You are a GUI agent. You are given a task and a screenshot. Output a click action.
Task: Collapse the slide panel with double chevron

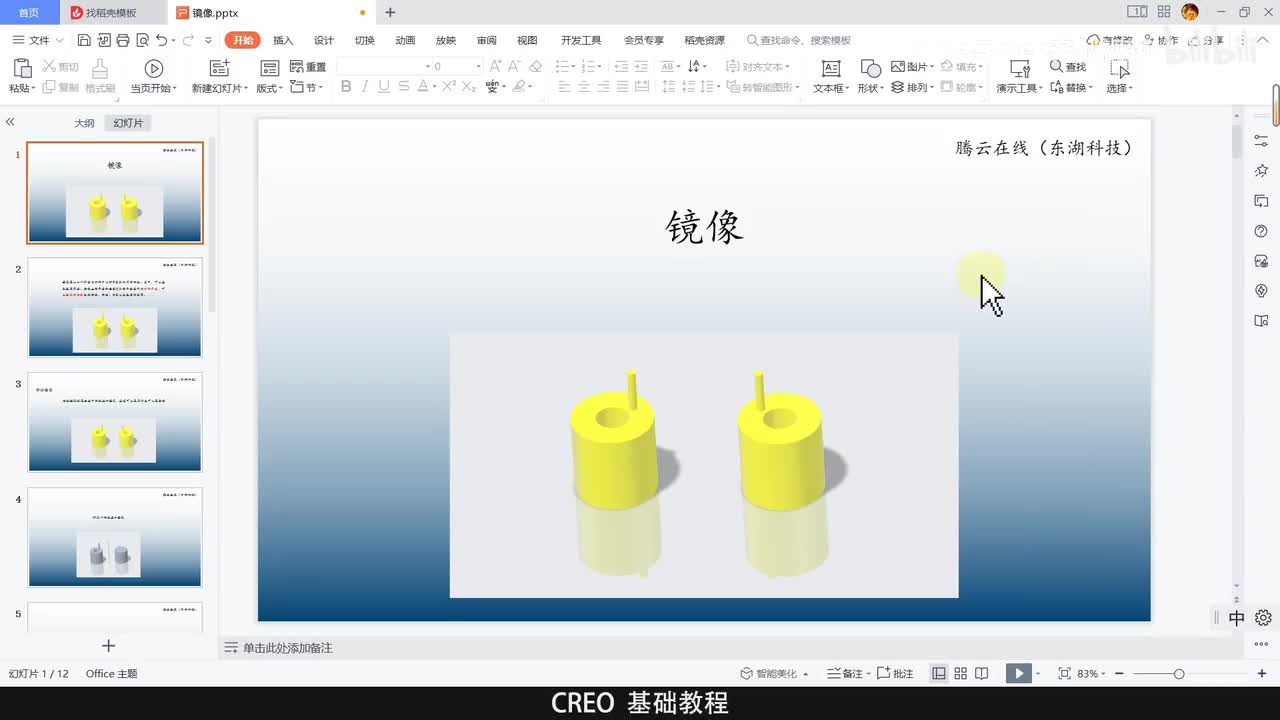(x=10, y=122)
